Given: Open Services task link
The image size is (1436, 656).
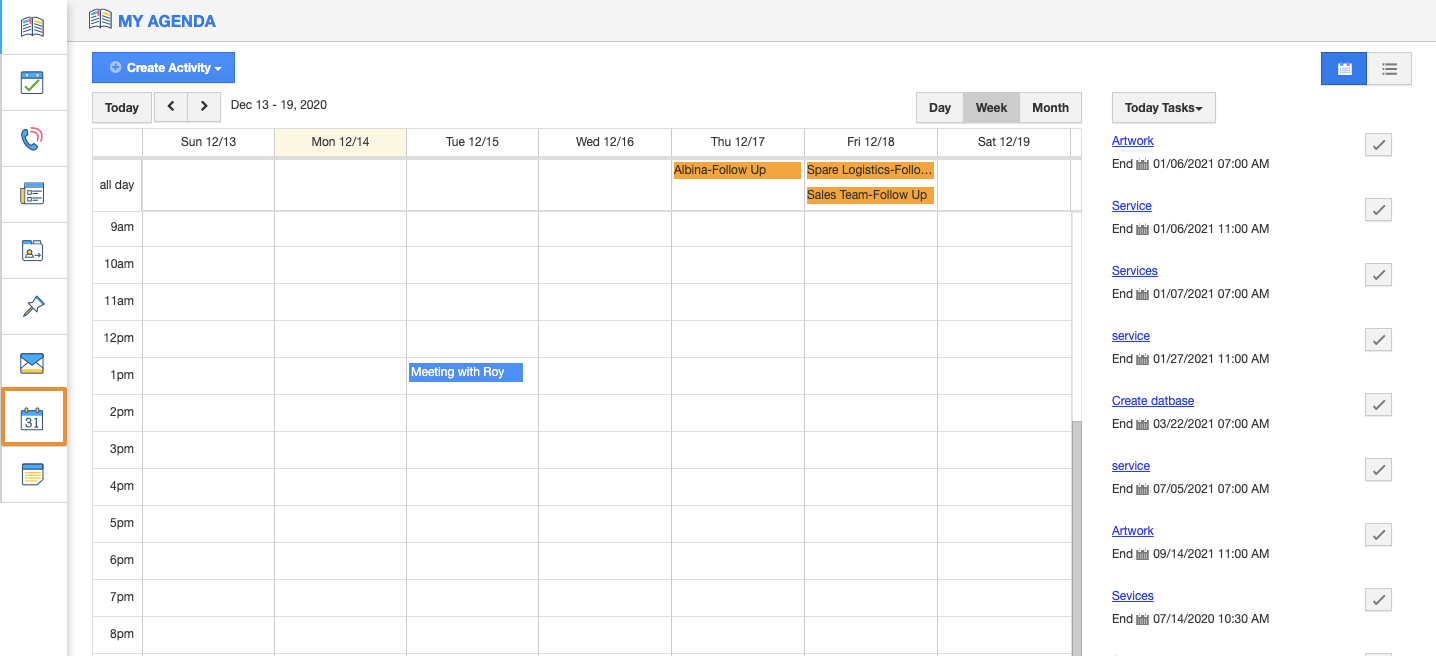Looking at the screenshot, I should click(x=1135, y=271).
